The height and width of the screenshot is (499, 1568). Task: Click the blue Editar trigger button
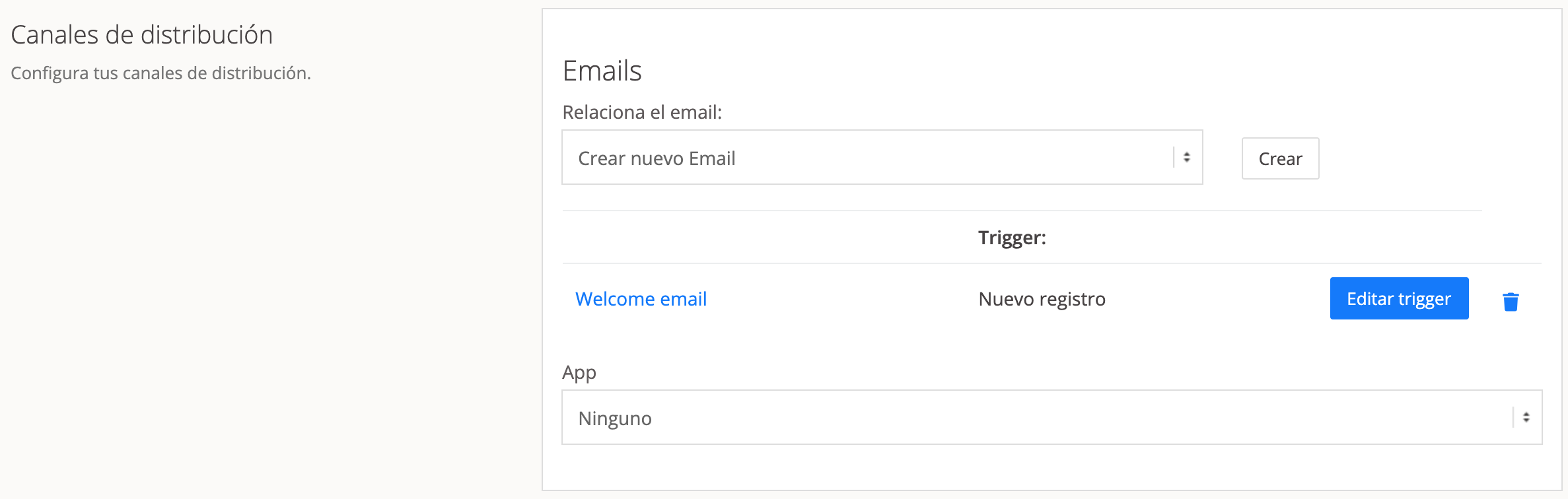[x=1399, y=299]
